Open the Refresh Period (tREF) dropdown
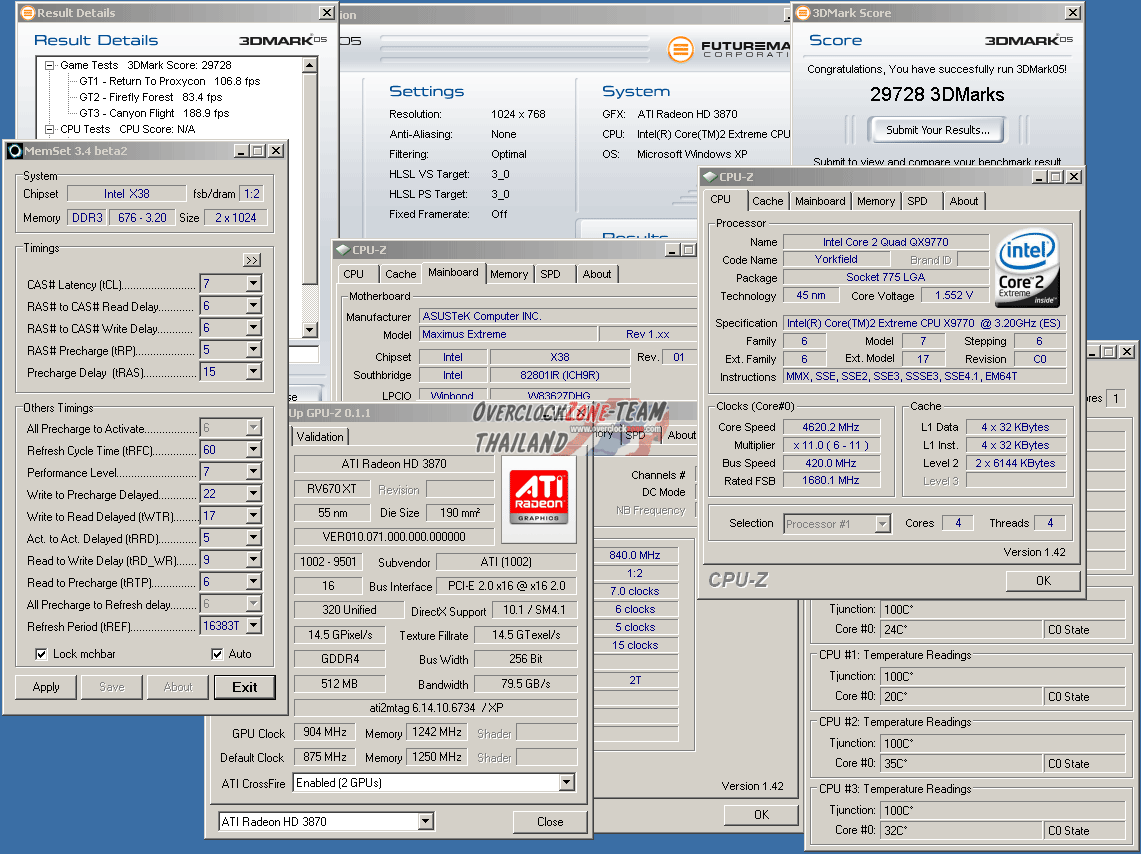 [x=253, y=626]
